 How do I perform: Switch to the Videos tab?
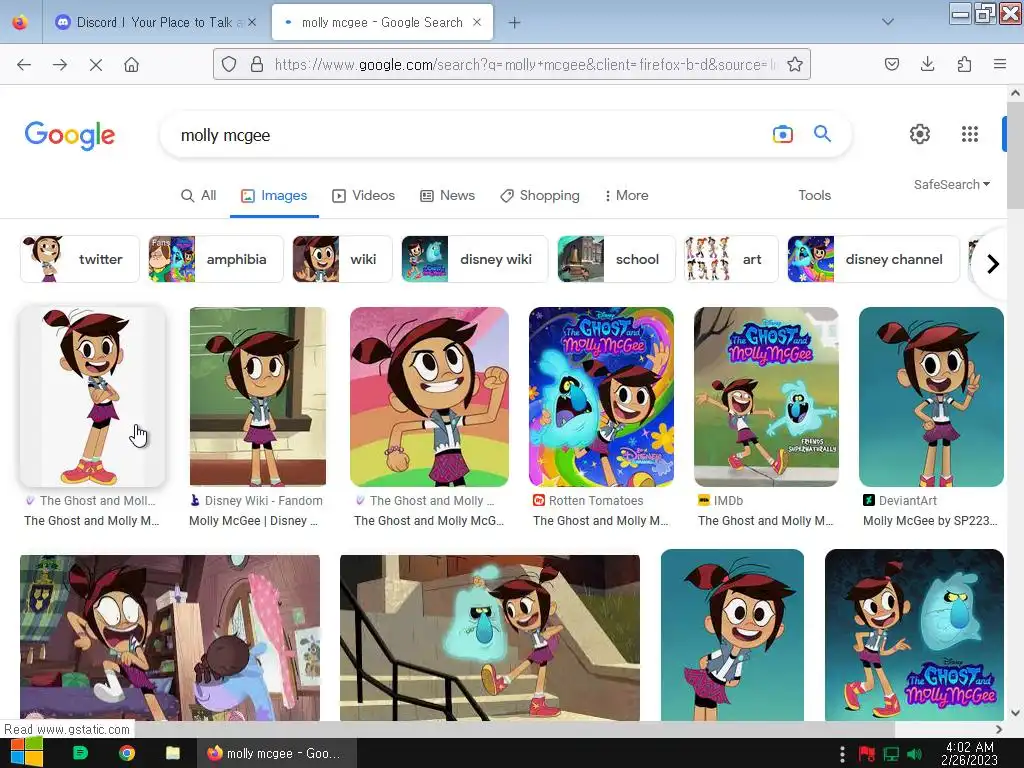364,195
